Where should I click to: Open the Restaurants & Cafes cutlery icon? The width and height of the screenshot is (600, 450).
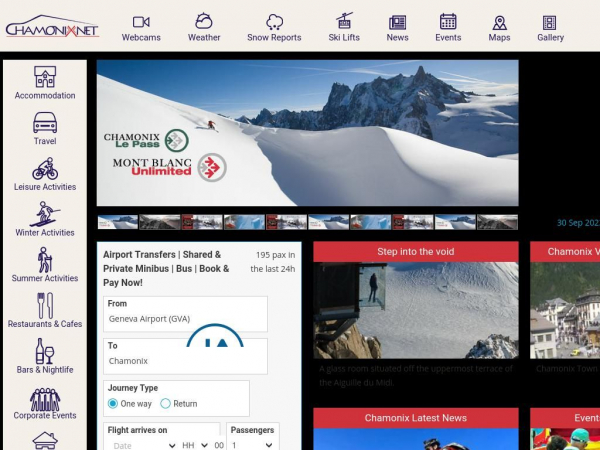45,306
